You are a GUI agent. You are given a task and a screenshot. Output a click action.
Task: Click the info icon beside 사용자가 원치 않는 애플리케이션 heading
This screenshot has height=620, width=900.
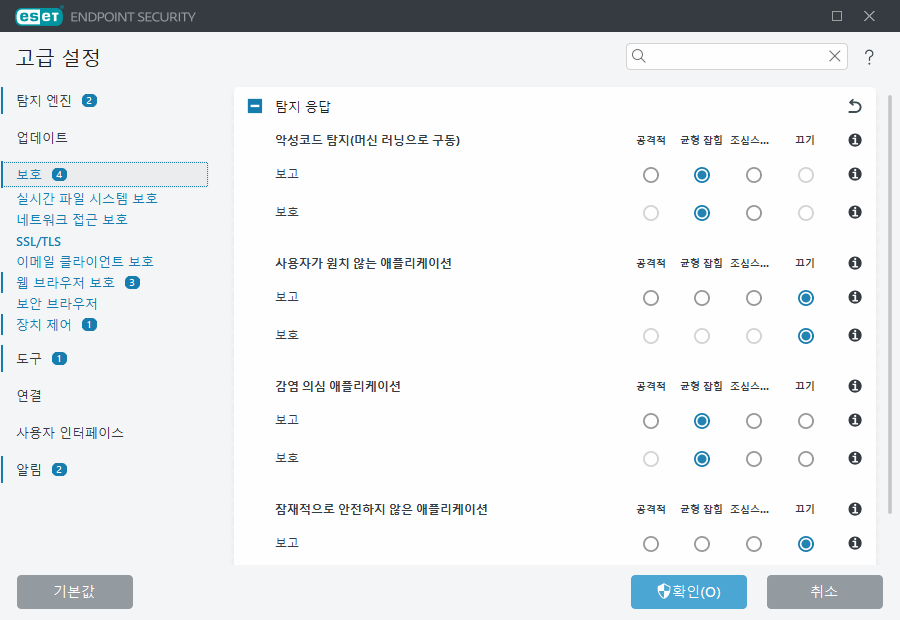tap(854, 263)
